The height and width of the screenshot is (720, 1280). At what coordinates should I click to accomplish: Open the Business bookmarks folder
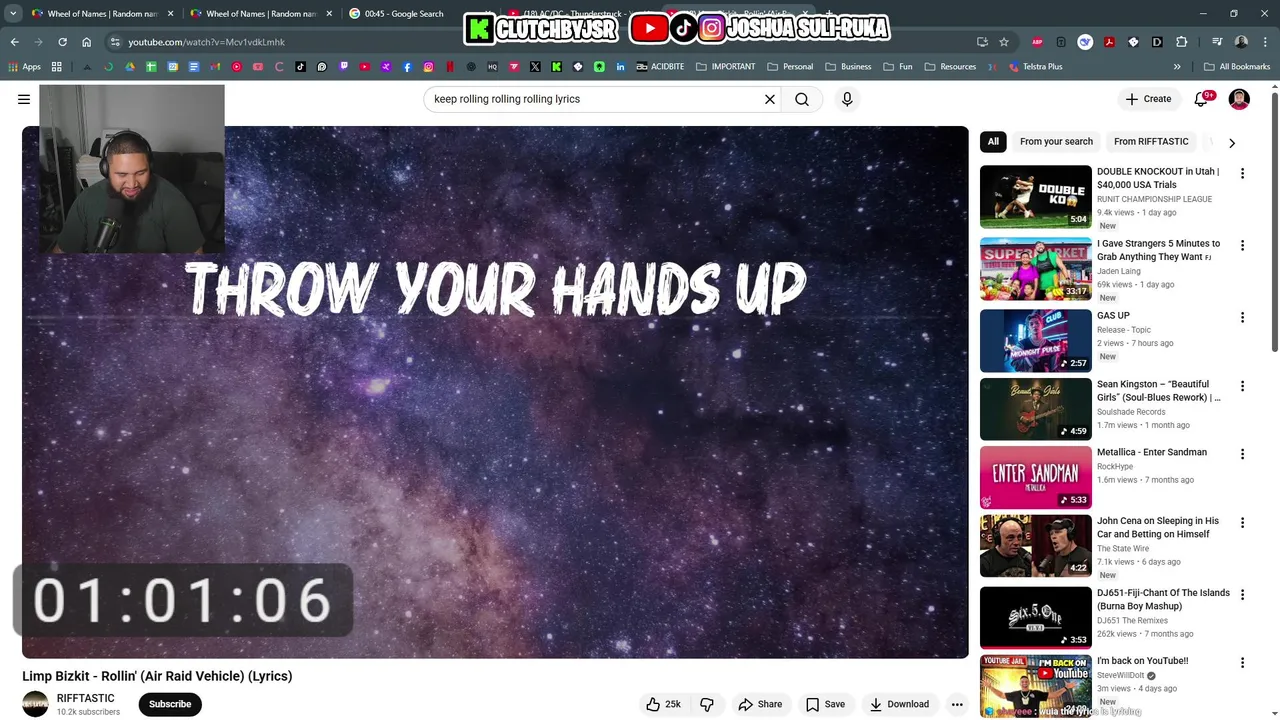coord(847,67)
